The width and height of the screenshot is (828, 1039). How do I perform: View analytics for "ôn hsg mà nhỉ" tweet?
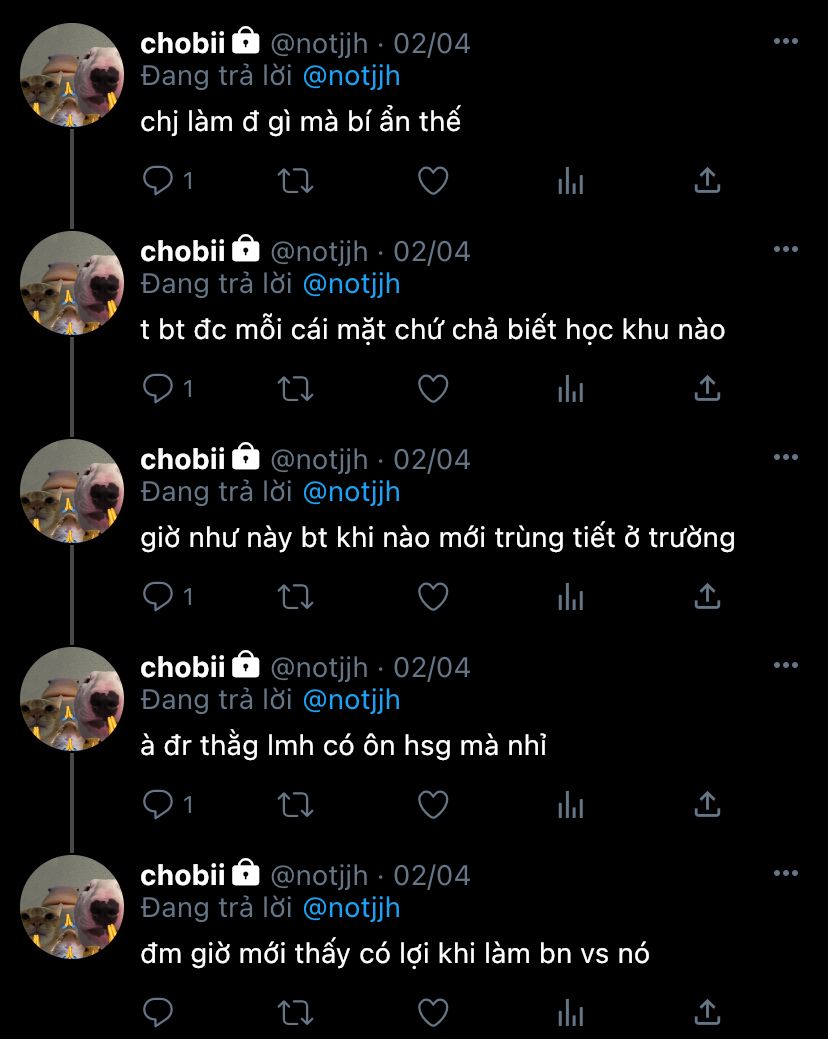(x=570, y=804)
